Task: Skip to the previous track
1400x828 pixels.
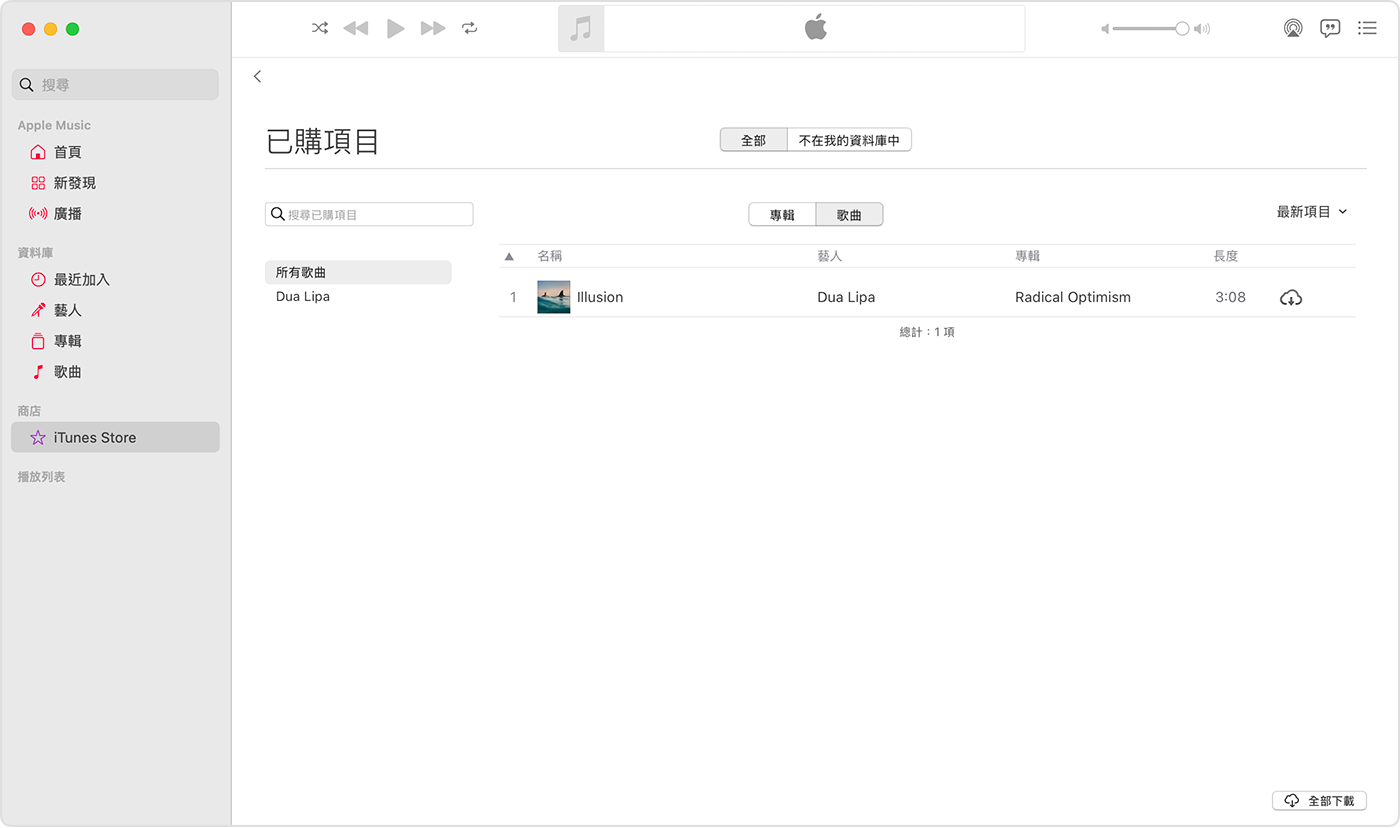Action: (355, 28)
